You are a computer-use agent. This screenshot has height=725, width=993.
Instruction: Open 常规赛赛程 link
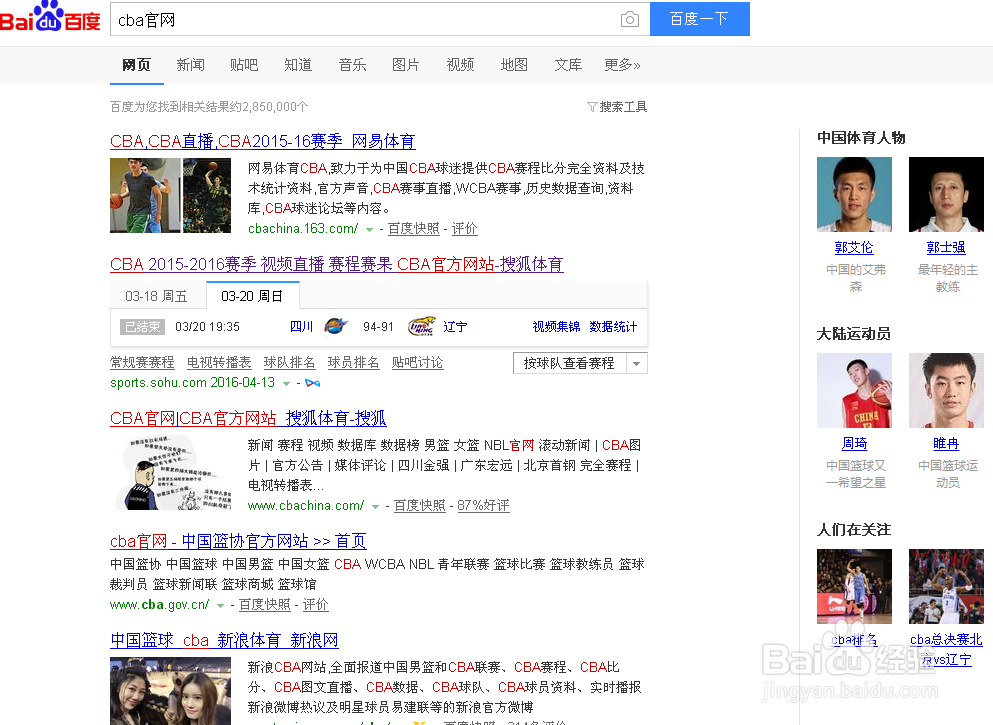tap(142, 362)
